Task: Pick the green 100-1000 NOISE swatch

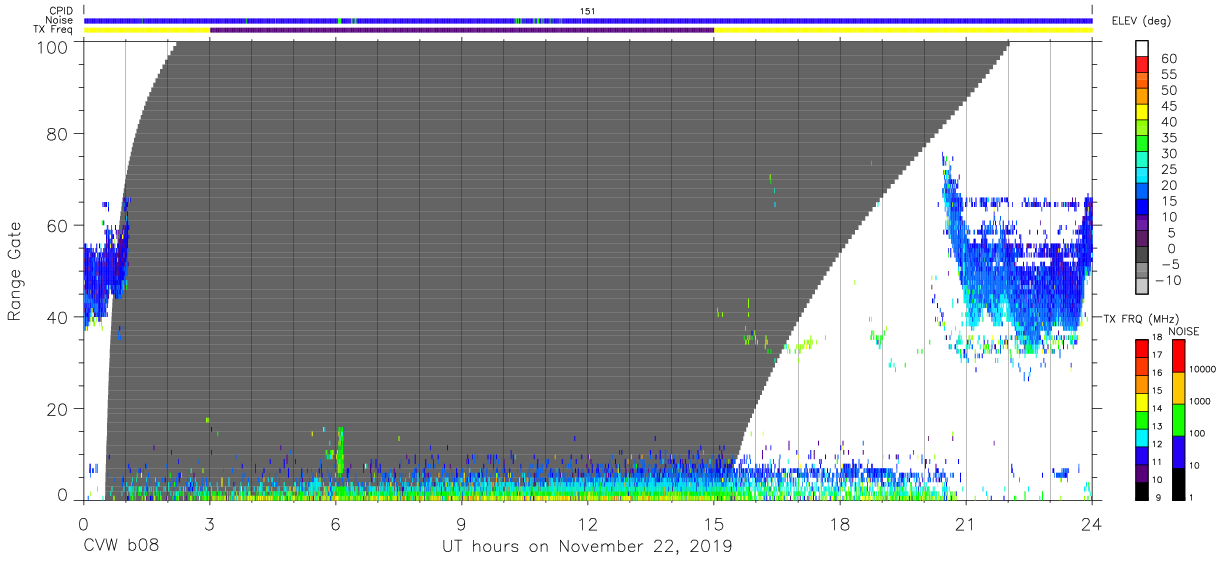Action: coord(1177,419)
